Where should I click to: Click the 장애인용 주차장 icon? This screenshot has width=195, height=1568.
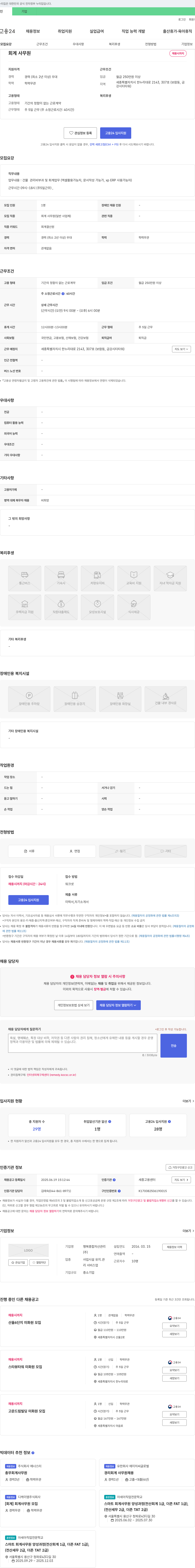click(29, 699)
